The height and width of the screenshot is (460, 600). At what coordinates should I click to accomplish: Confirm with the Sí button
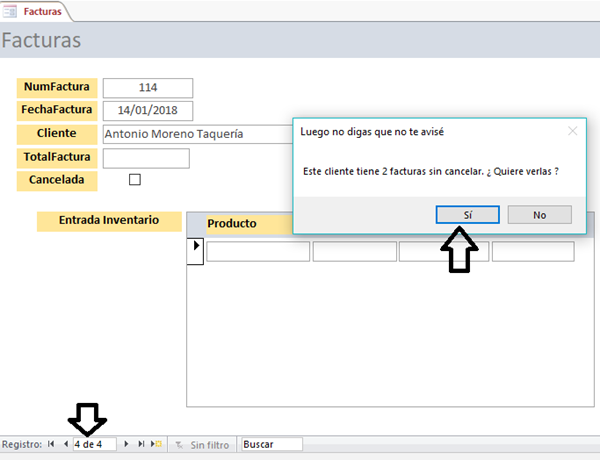(x=468, y=215)
